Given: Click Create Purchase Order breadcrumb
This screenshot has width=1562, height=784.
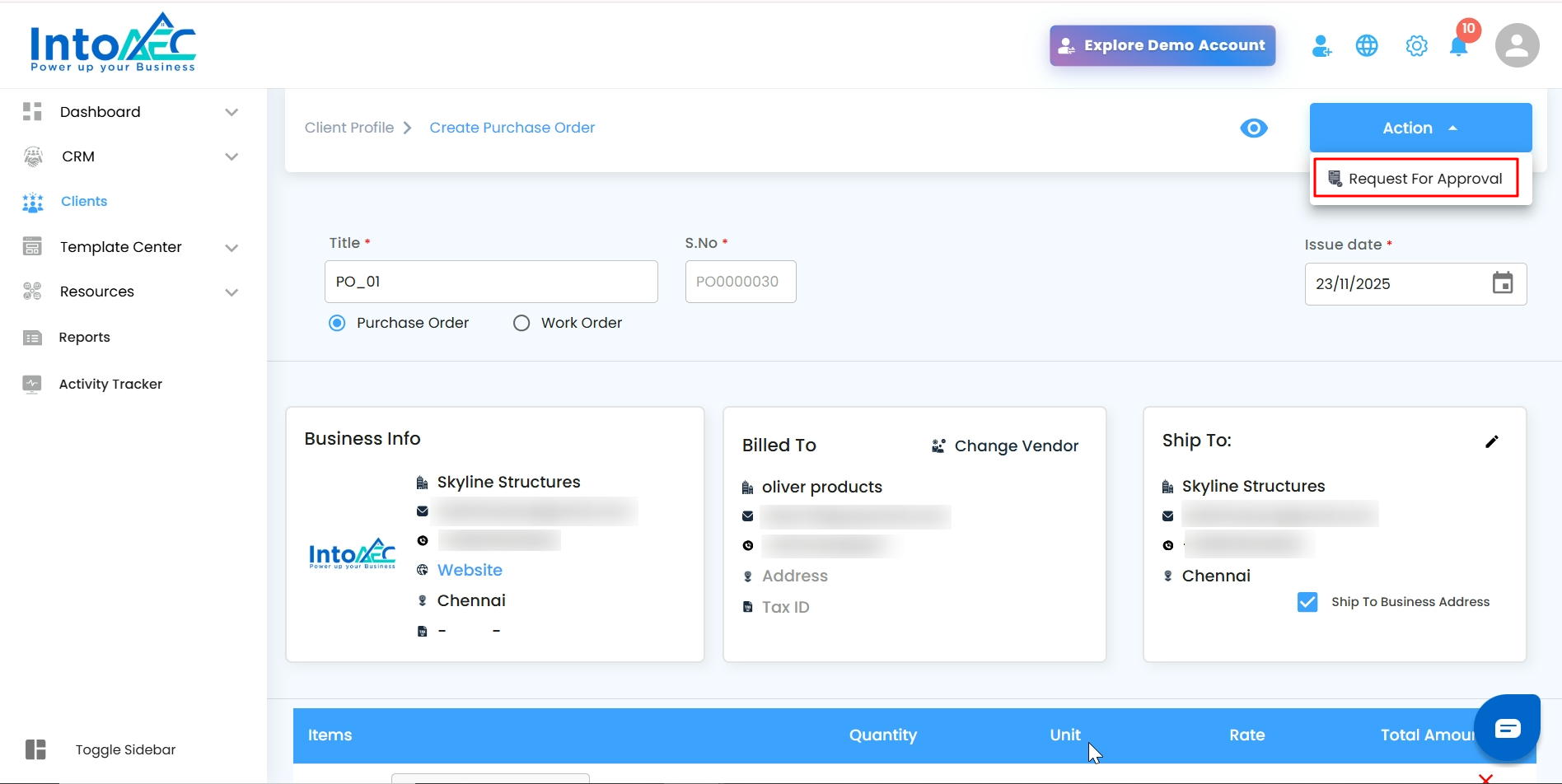Looking at the screenshot, I should (x=512, y=128).
